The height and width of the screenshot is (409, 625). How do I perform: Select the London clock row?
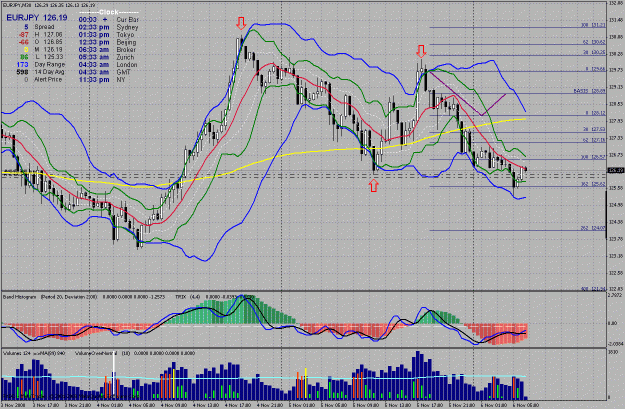pos(108,65)
